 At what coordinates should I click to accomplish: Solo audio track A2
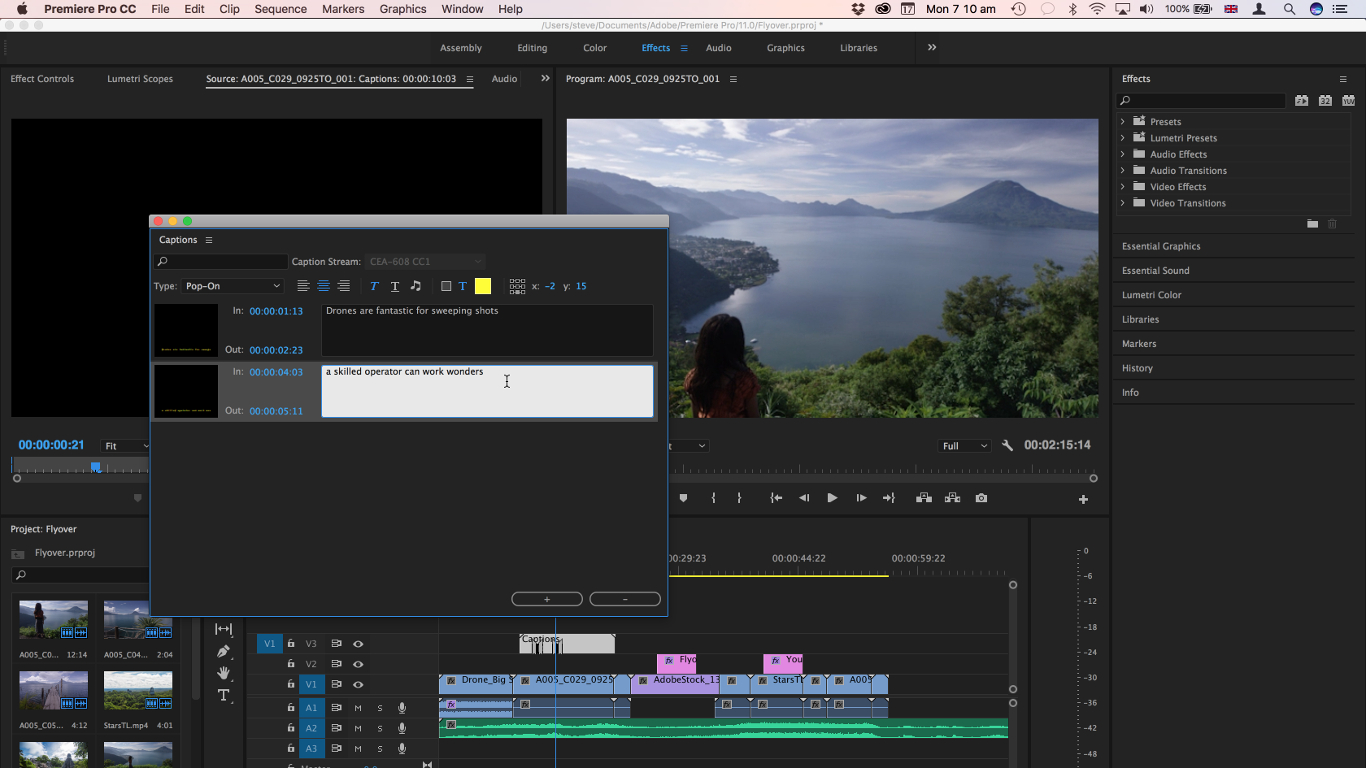click(x=380, y=728)
